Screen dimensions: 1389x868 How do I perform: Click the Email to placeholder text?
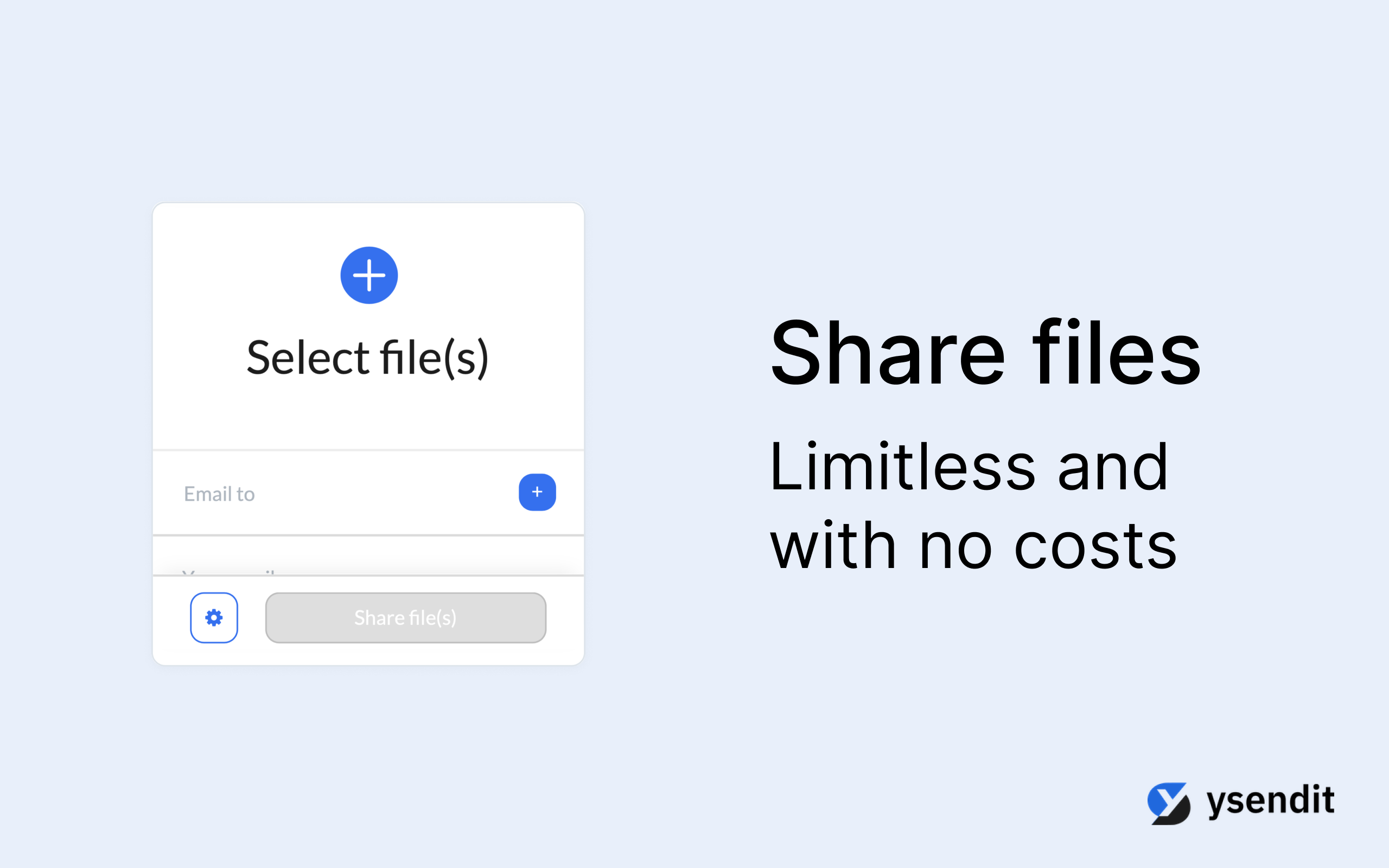coord(219,494)
